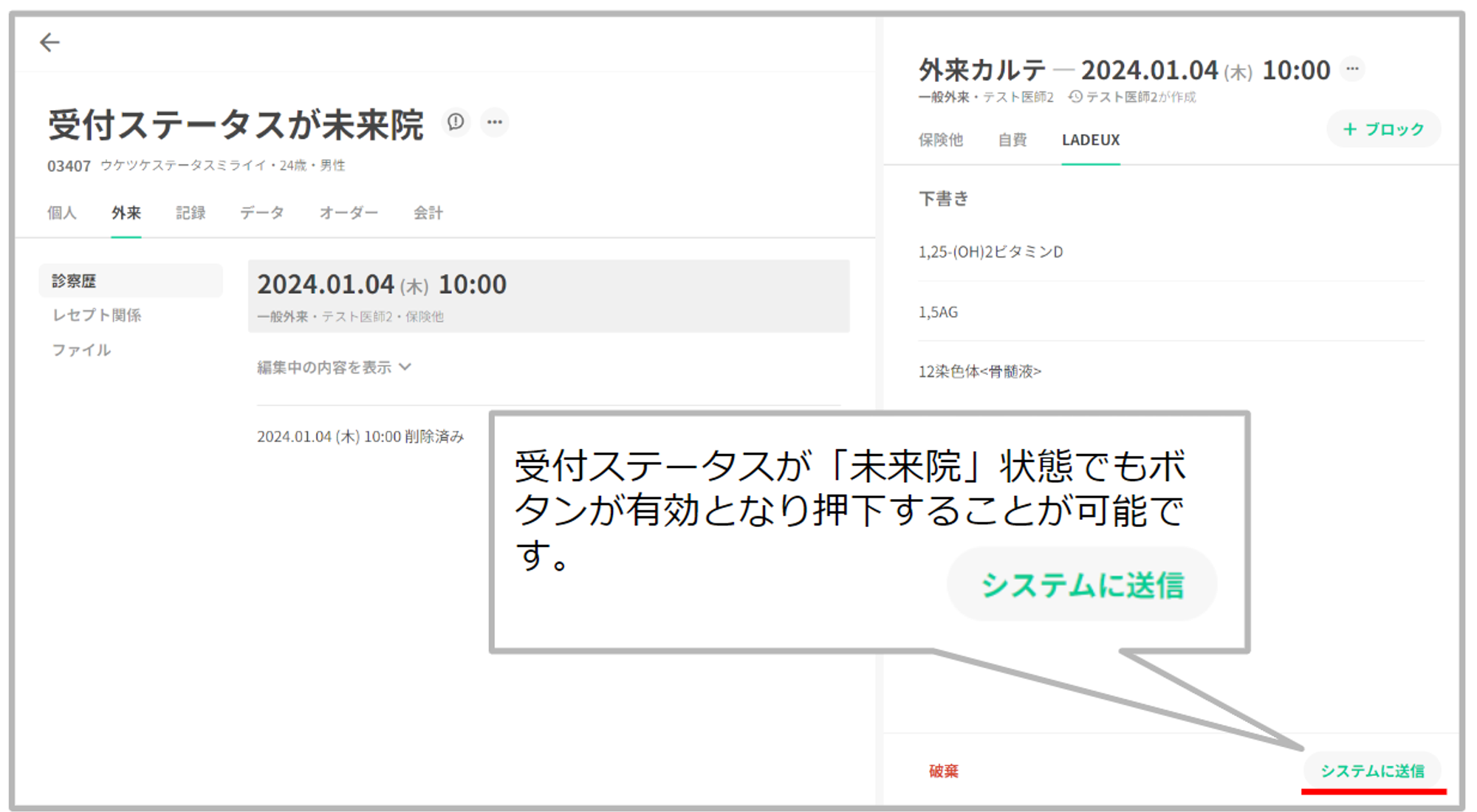Select レセプト関係 in the sidebar

tap(97, 315)
